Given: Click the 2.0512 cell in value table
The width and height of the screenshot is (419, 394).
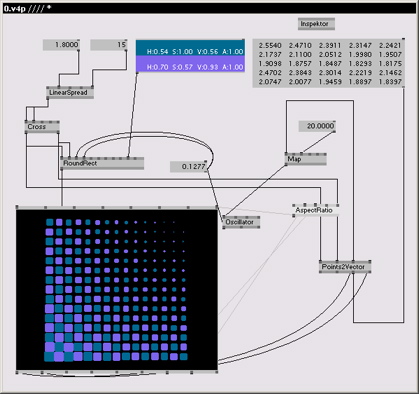Looking at the screenshot, I should point(330,54).
